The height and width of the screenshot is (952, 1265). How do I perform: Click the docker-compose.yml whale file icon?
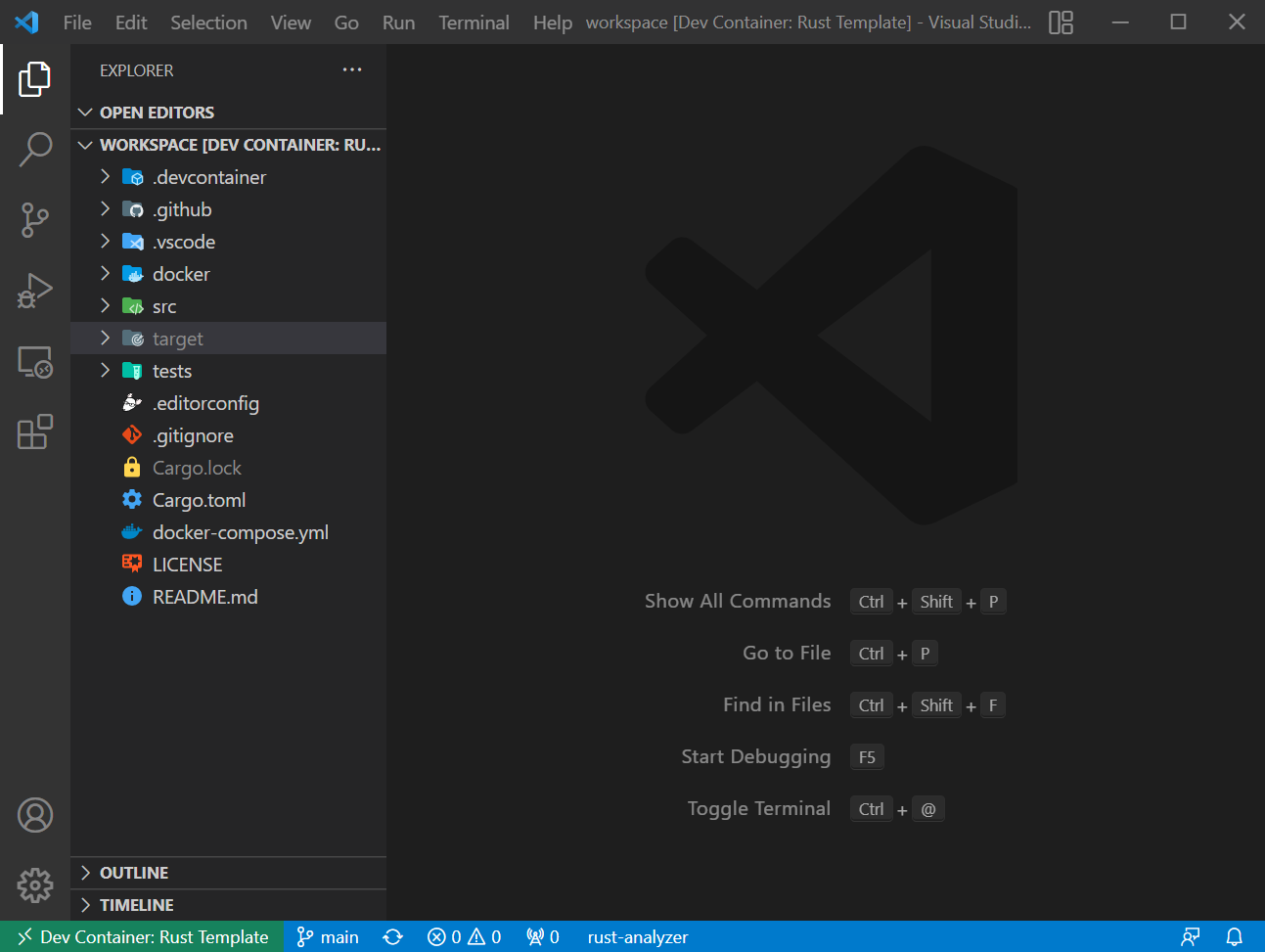click(x=132, y=532)
